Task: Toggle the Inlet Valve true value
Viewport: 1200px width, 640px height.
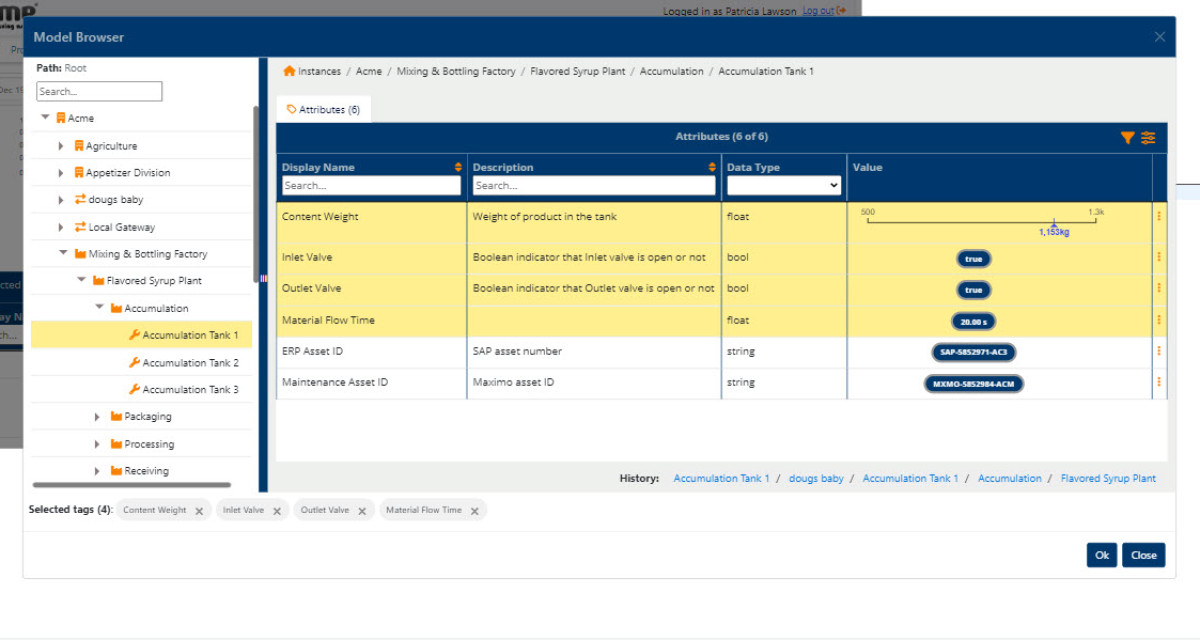Action: pyautogui.click(x=973, y=258)
